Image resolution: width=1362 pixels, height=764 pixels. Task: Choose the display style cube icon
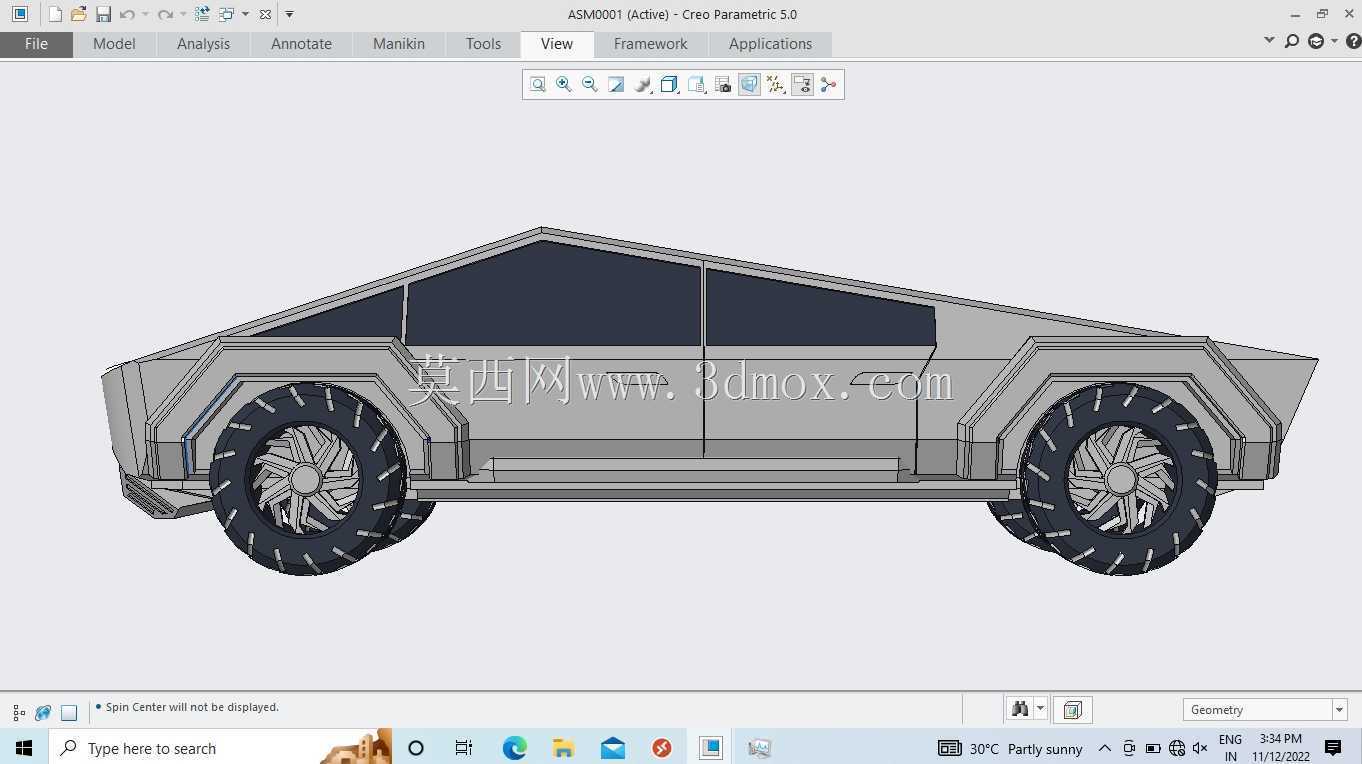pyautogui.click(x=670, y=85)
